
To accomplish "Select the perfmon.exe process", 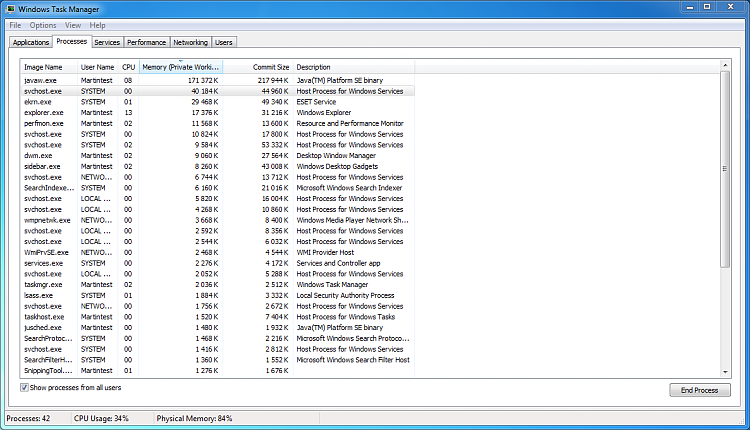I will [218, 123].
